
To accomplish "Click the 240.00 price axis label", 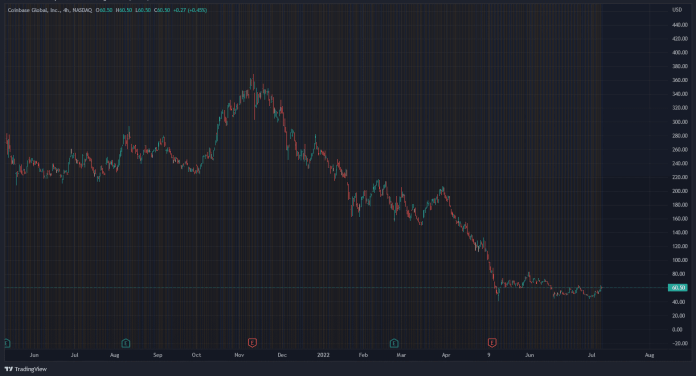I will point(680,163).
